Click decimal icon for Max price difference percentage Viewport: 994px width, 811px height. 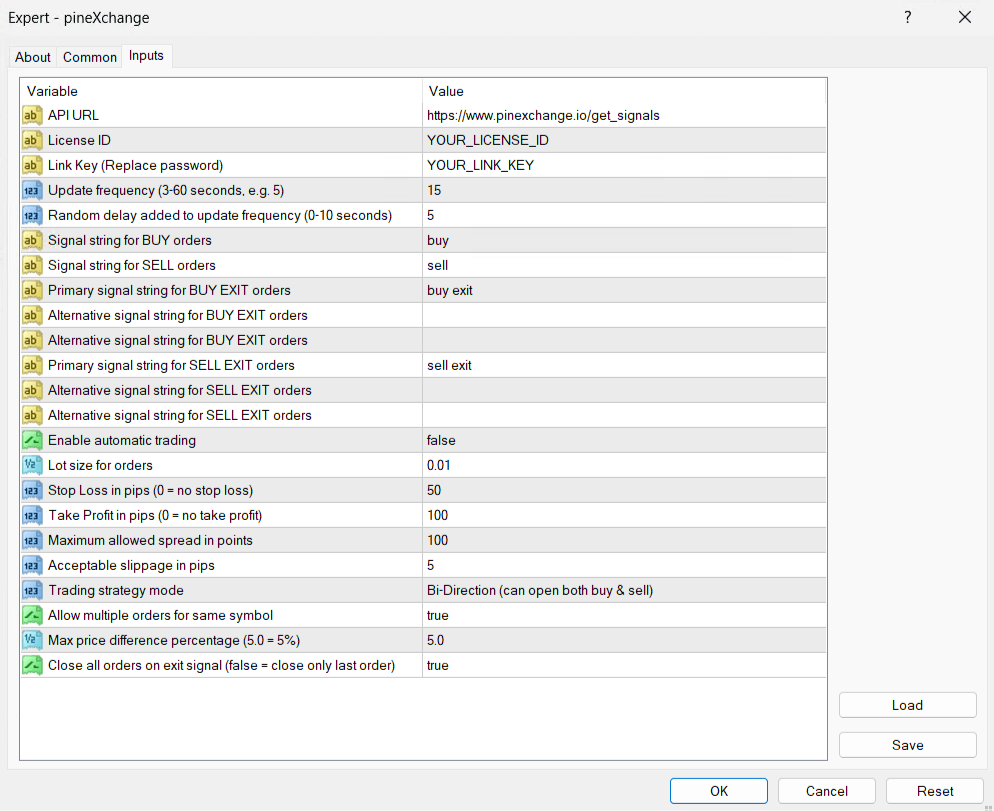32,640
